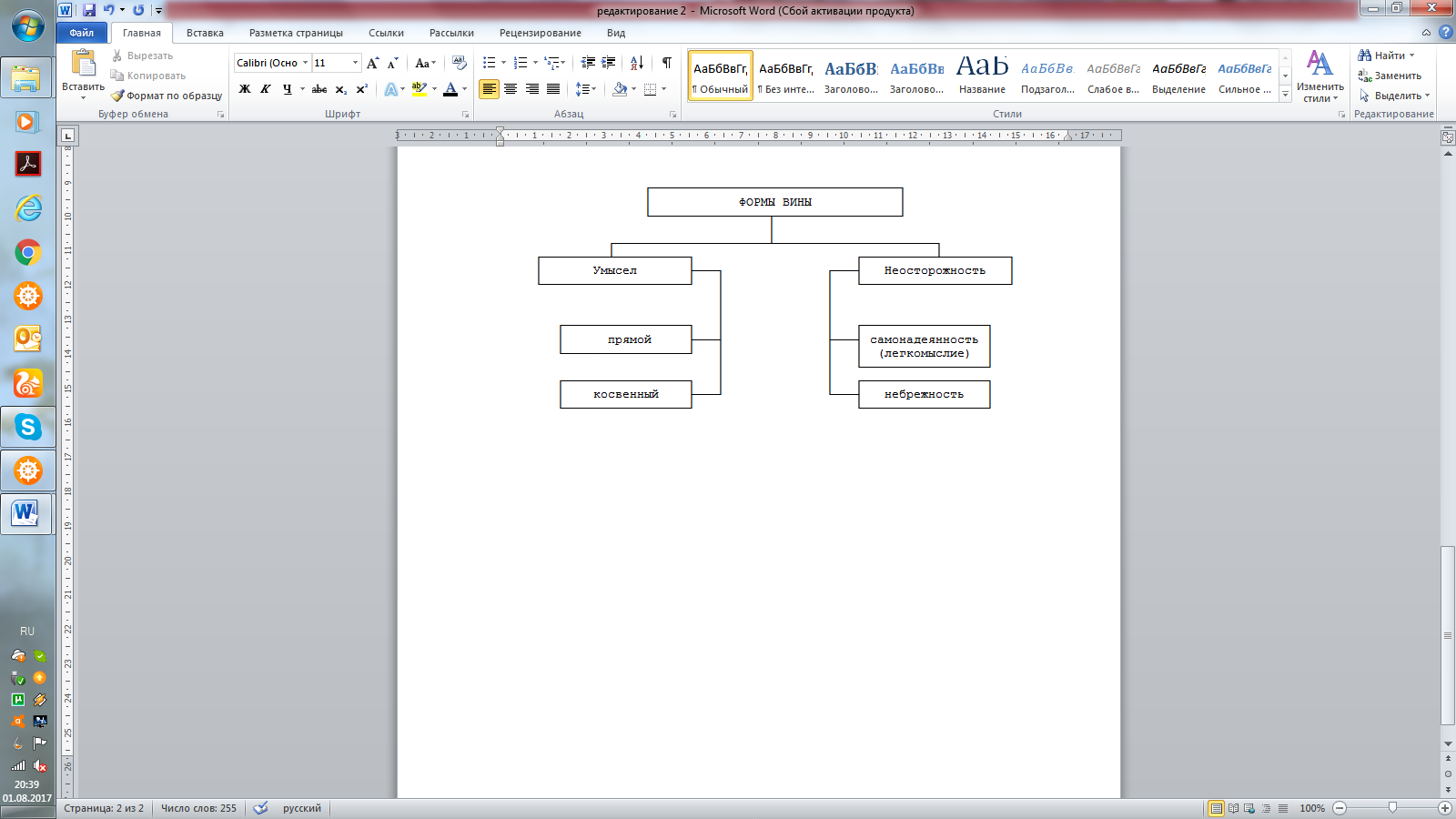This screenshot has width=1456, height=819.
Task: Switch to the Вставка tab
Action: coord(205,33)
